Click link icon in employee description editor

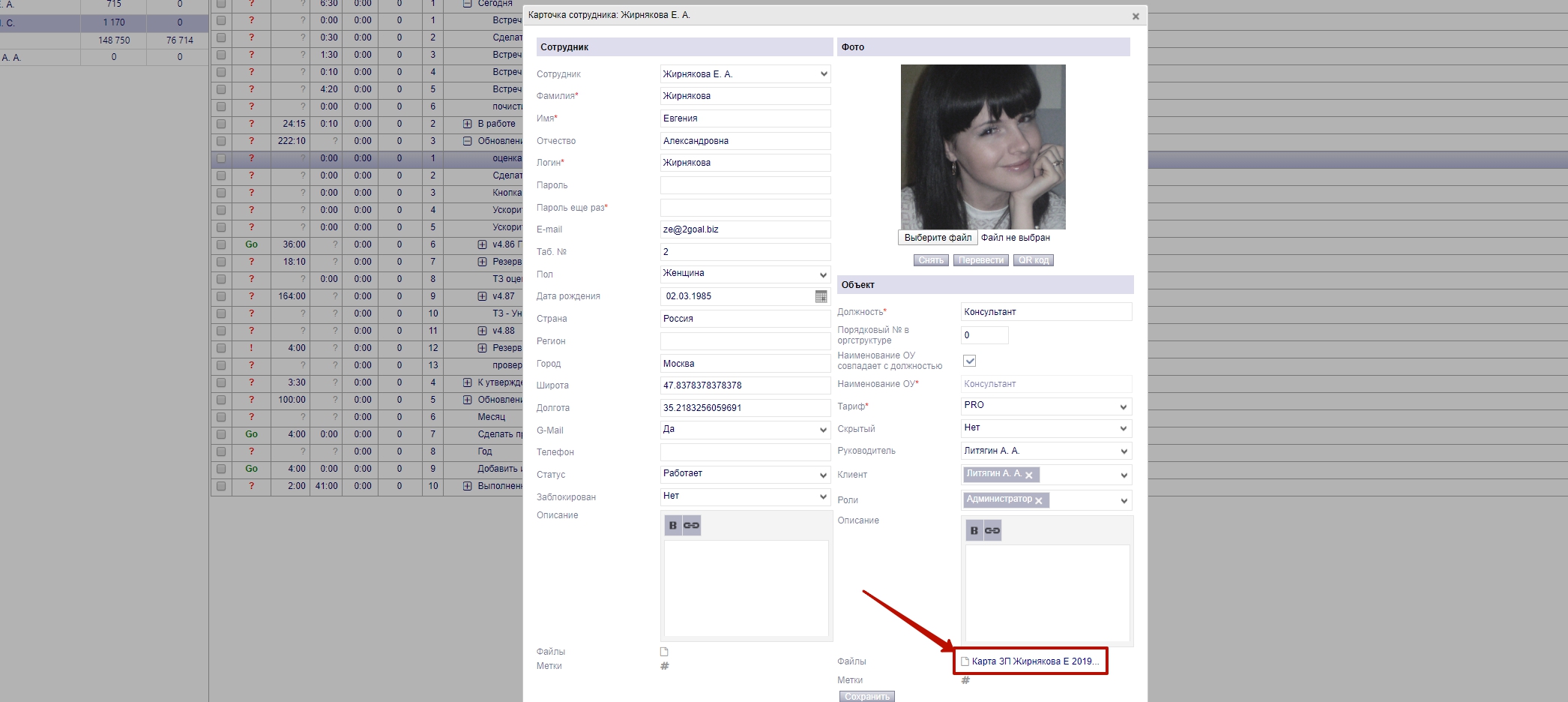pos(691,526)
